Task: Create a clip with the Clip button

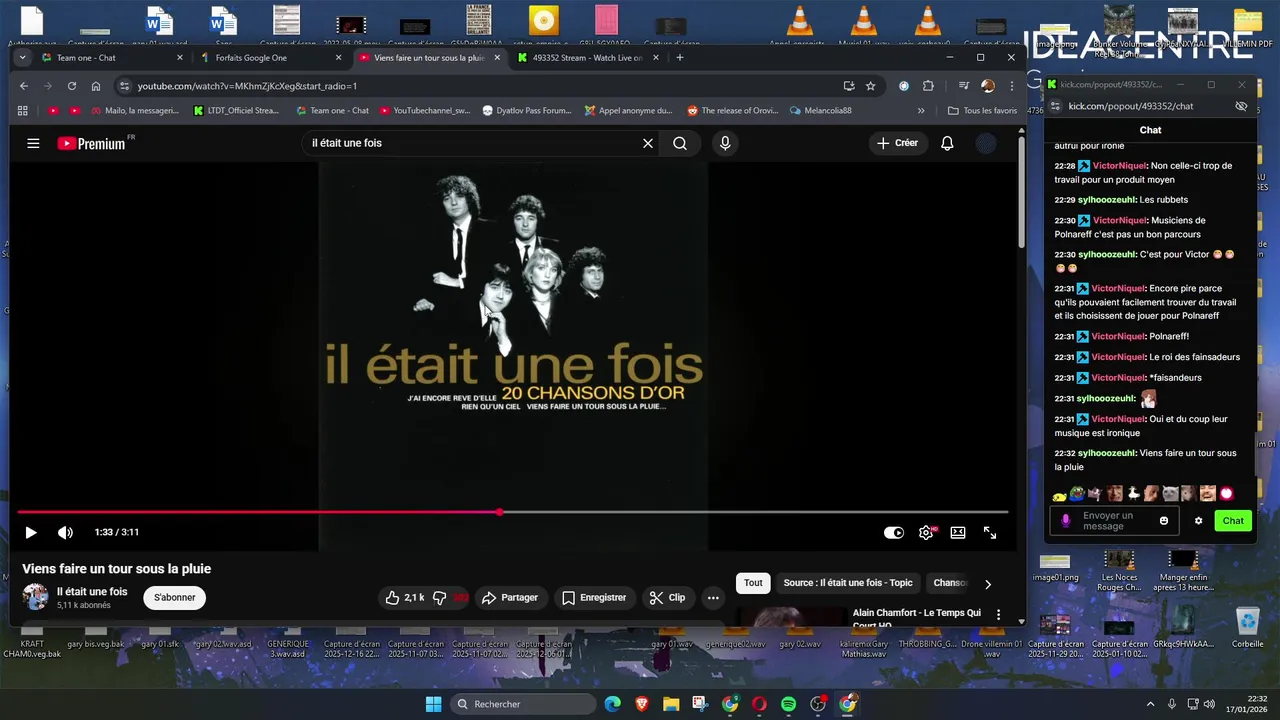Action: coord(667,597)
